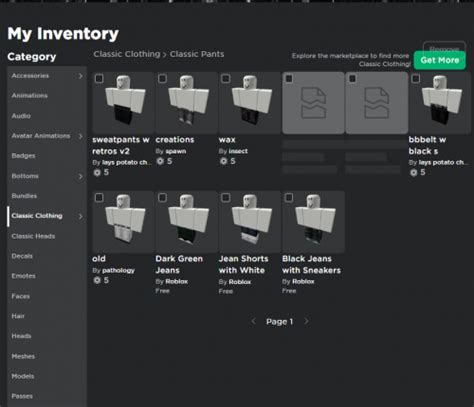
Task: Check the bbbelt w black s checkbox
Action: (416, 79)
